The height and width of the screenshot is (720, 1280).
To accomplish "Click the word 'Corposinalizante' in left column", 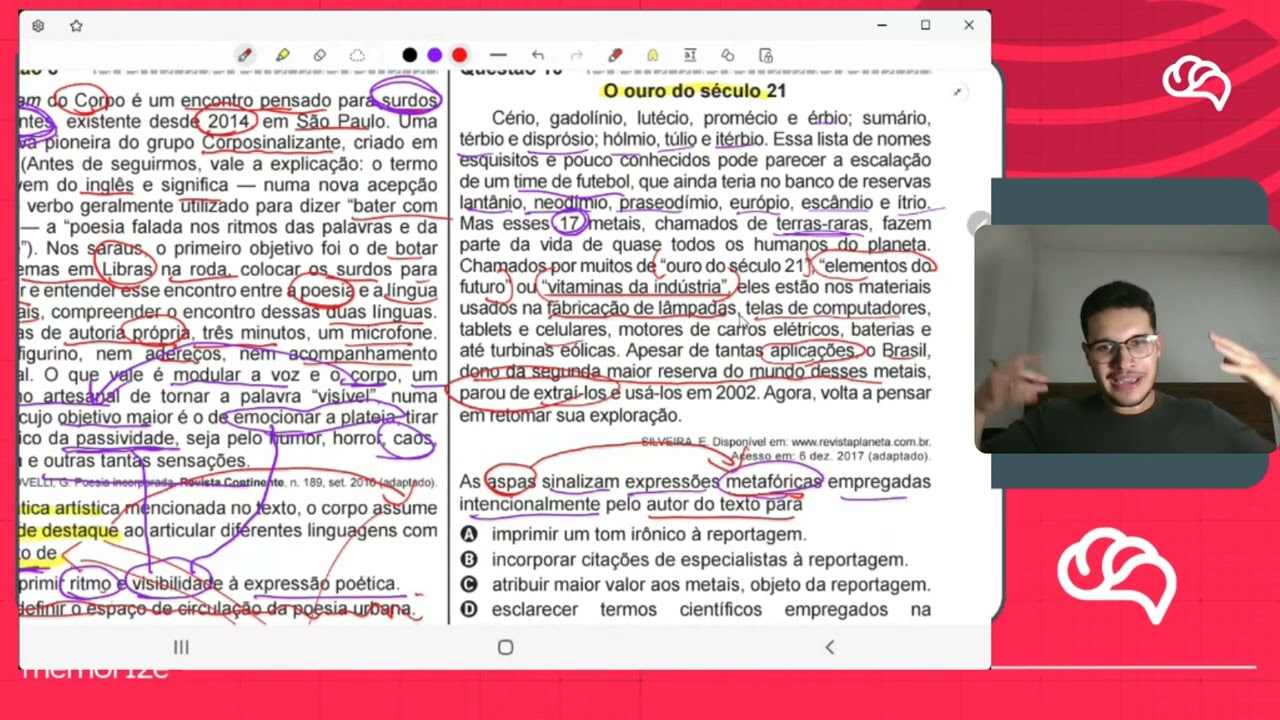I will coord(270,143).
